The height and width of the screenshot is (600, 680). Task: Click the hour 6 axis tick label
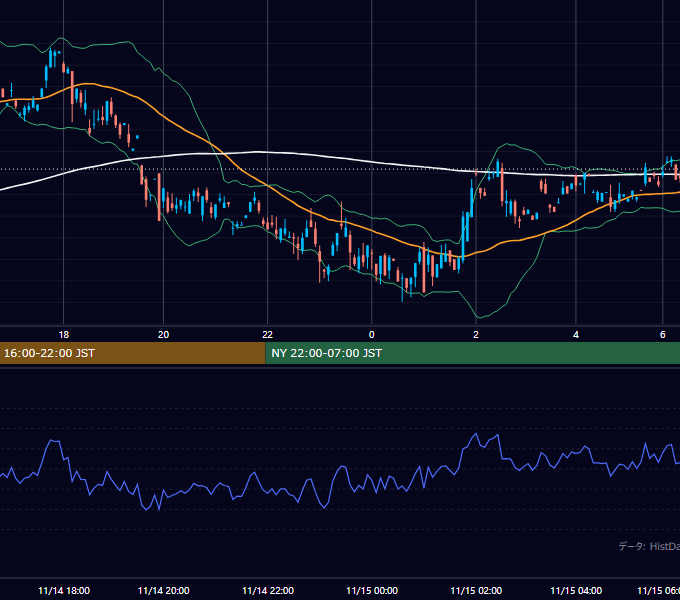[x=663, y=335]
